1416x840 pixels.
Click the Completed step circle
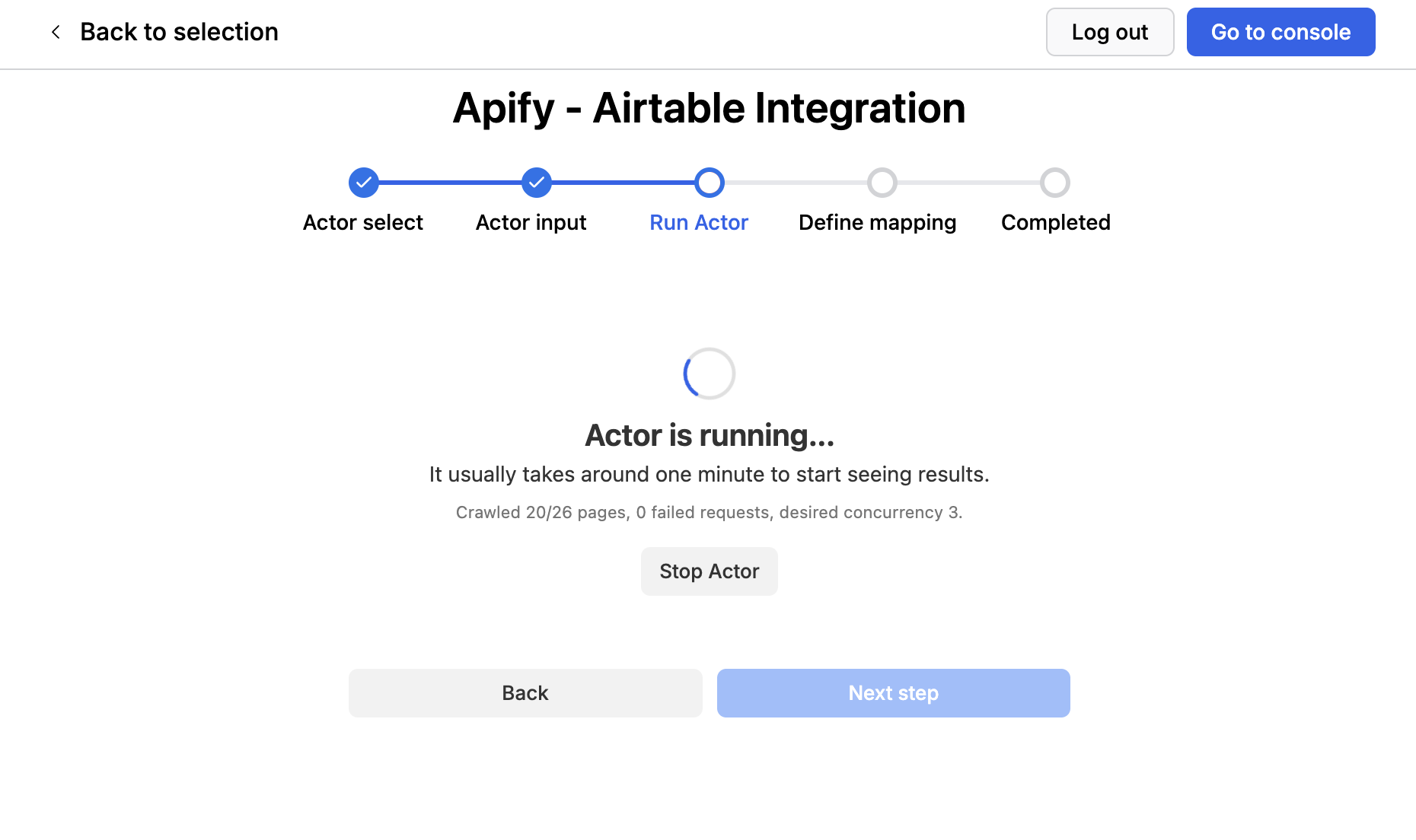[x=1055, y=183]
